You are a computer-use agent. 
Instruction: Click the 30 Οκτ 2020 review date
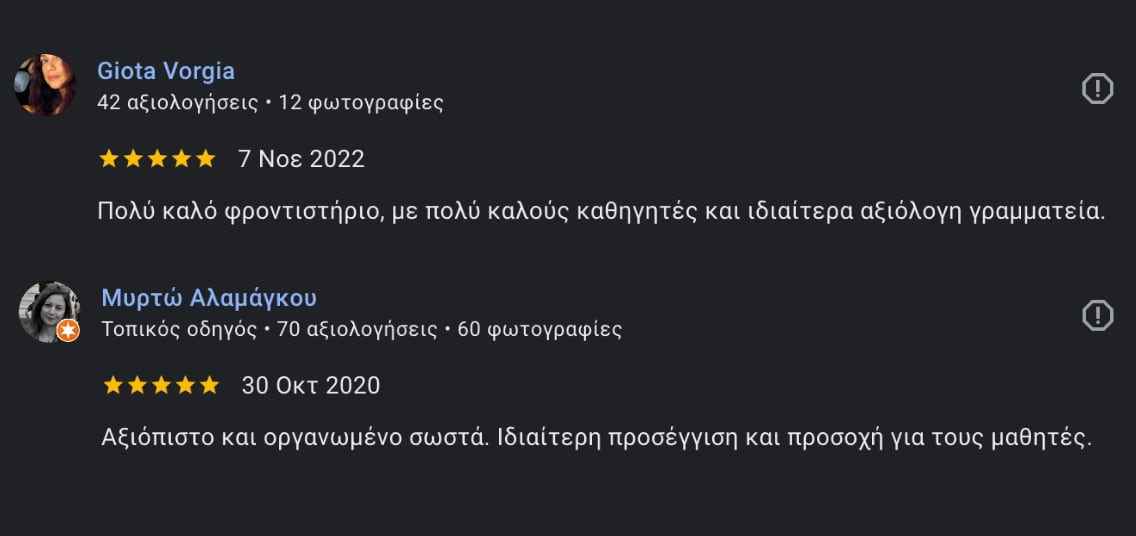(x=311, y=385)
